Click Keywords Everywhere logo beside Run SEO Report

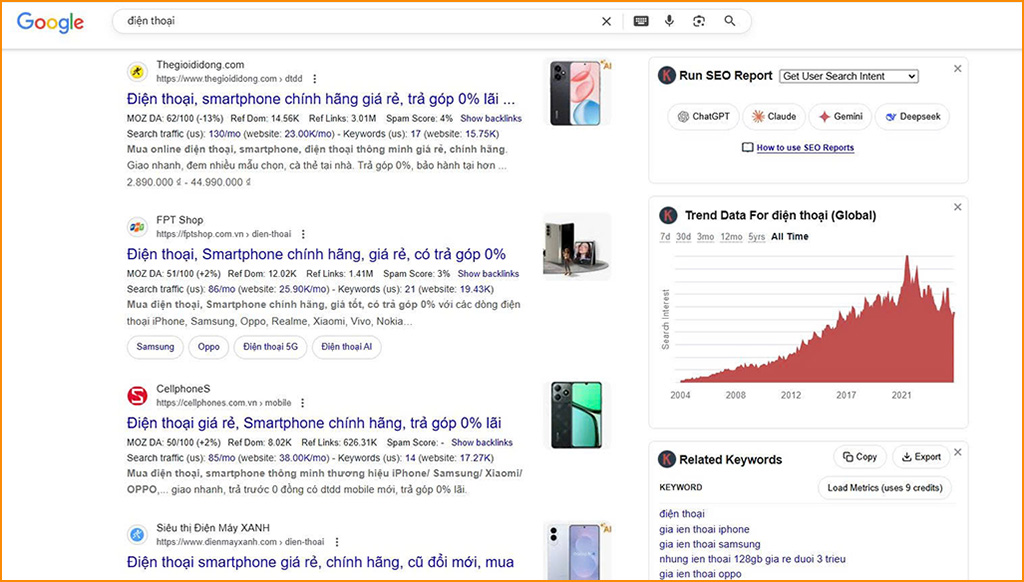tap(666, 76)
